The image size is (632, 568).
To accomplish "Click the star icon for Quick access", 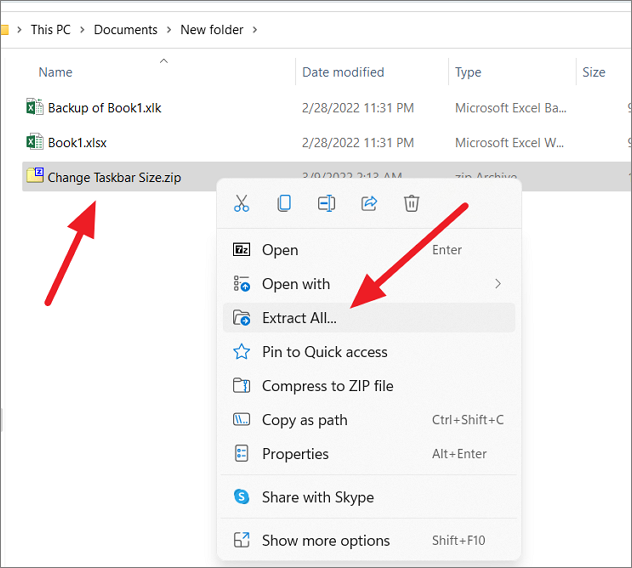I will pos(241,352).
